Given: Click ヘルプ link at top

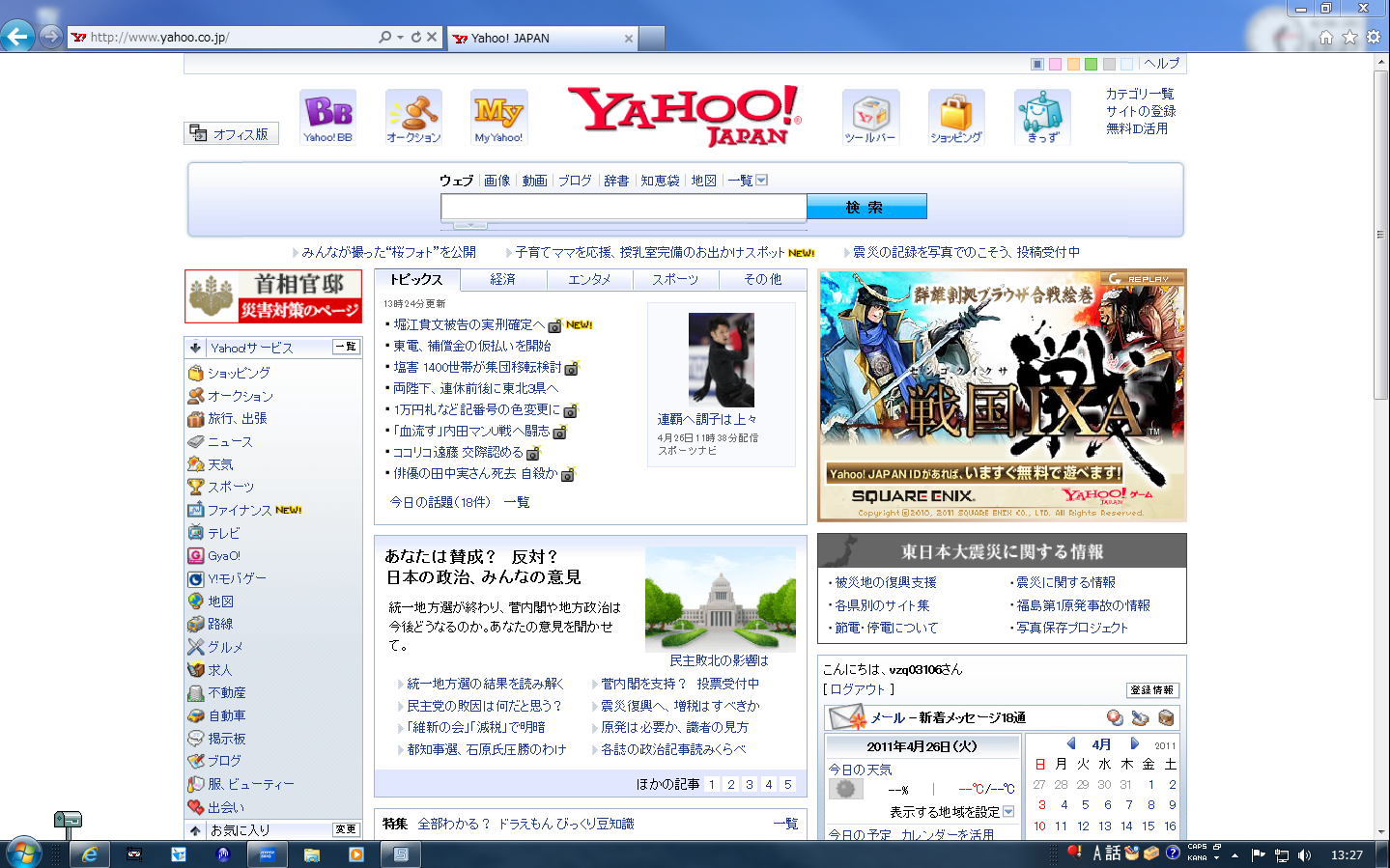Looking at the screenshot, I should click(1161, 64).
